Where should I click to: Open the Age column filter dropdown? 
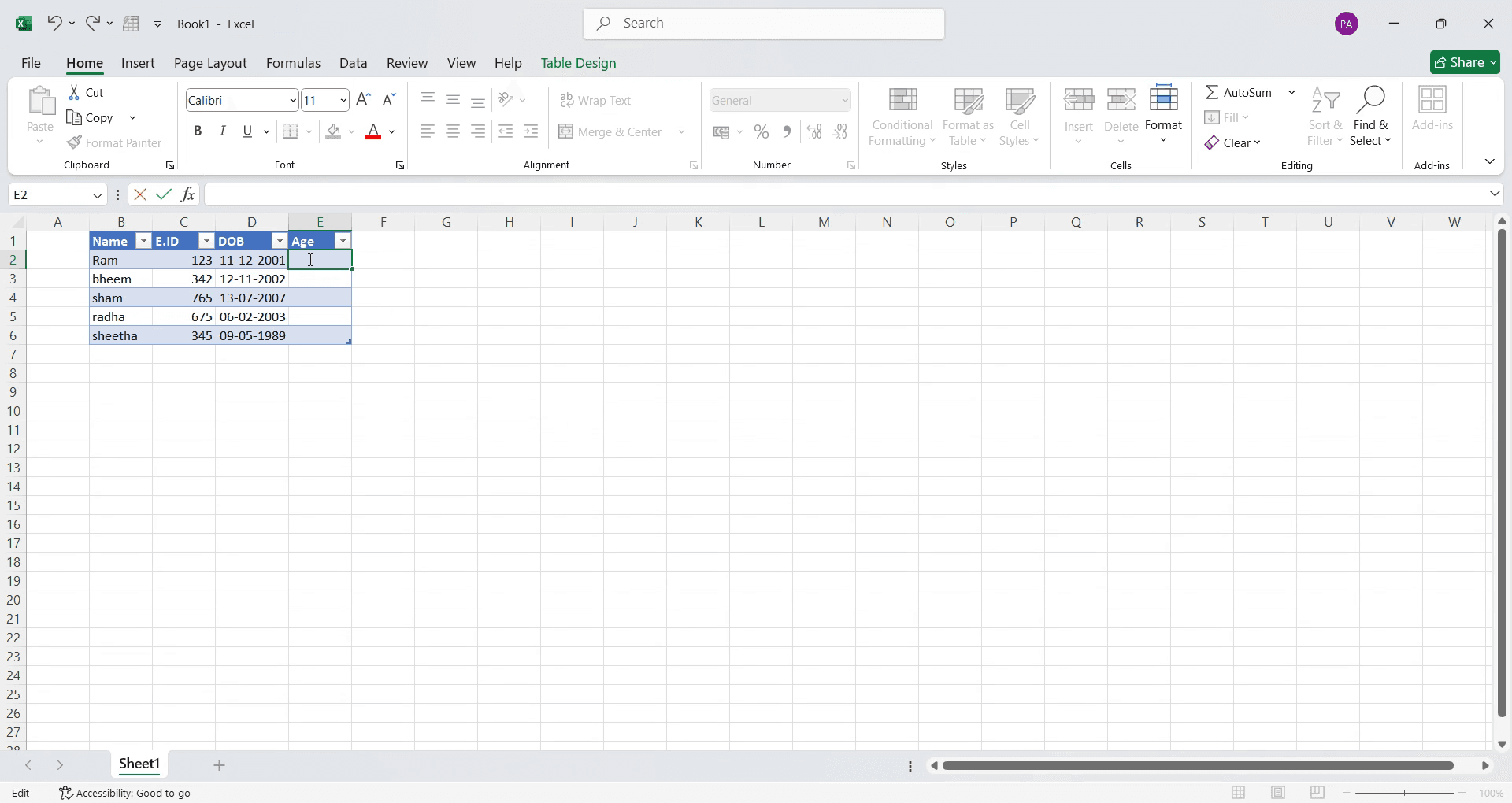[x=343, y=241]
